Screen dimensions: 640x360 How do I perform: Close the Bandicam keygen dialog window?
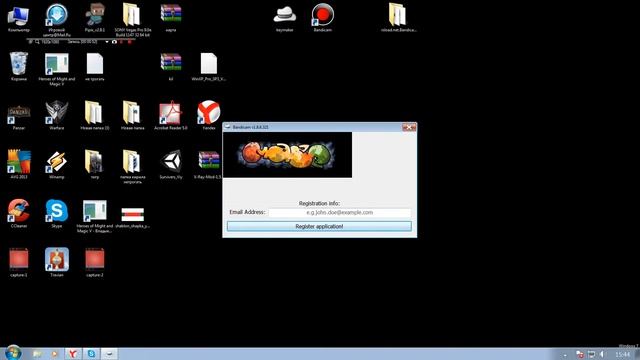[x=409, y=127]
